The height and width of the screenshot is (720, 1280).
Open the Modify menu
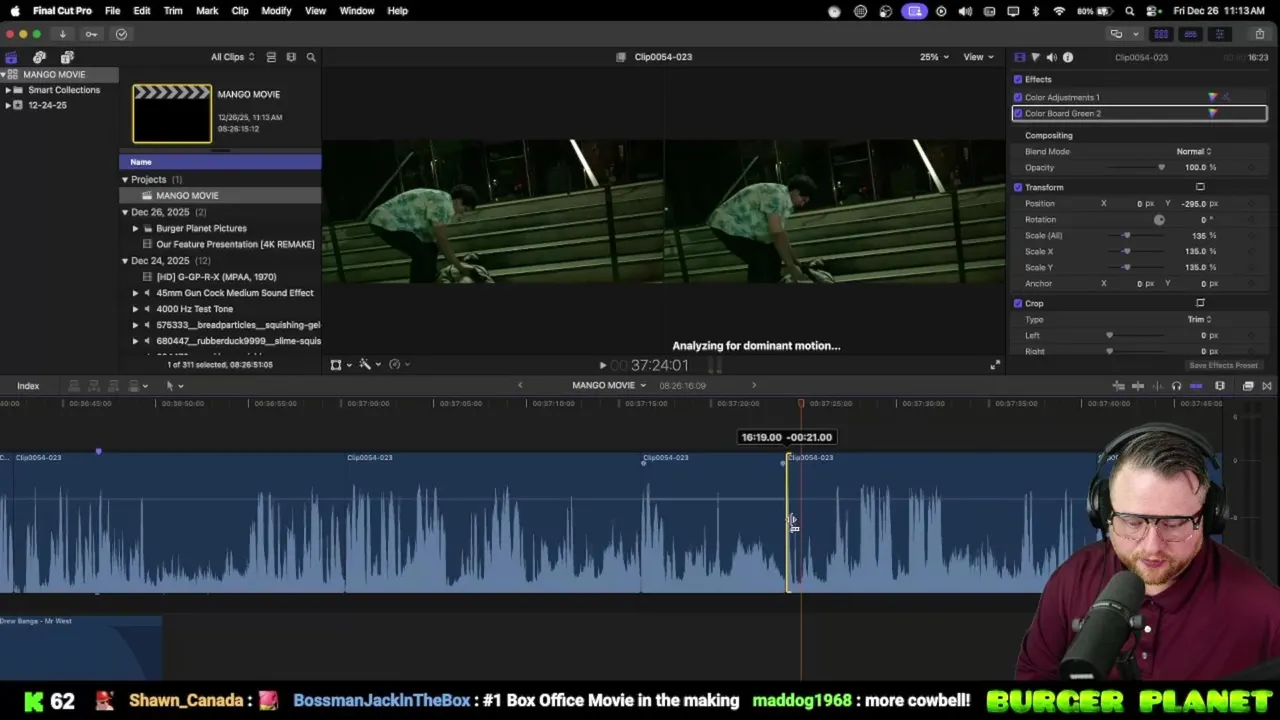(x=276, y=11)
